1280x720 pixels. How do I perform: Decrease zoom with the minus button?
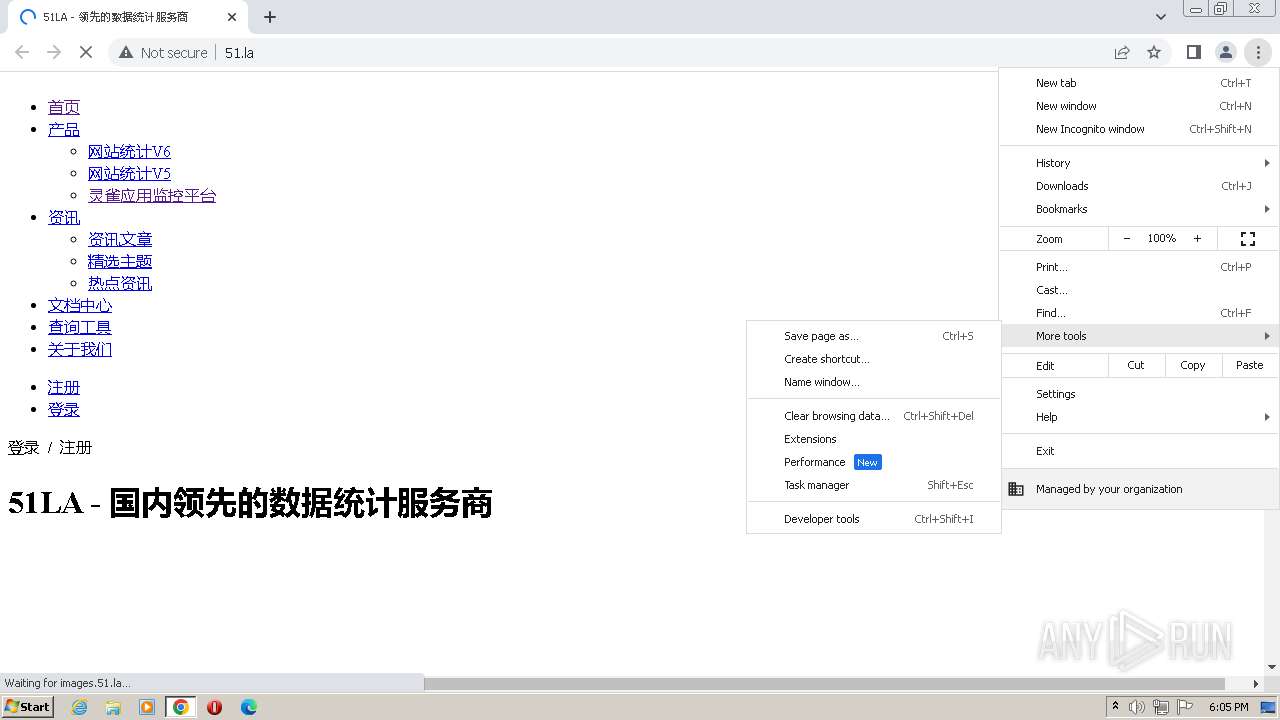click(x=1127, y=239)
